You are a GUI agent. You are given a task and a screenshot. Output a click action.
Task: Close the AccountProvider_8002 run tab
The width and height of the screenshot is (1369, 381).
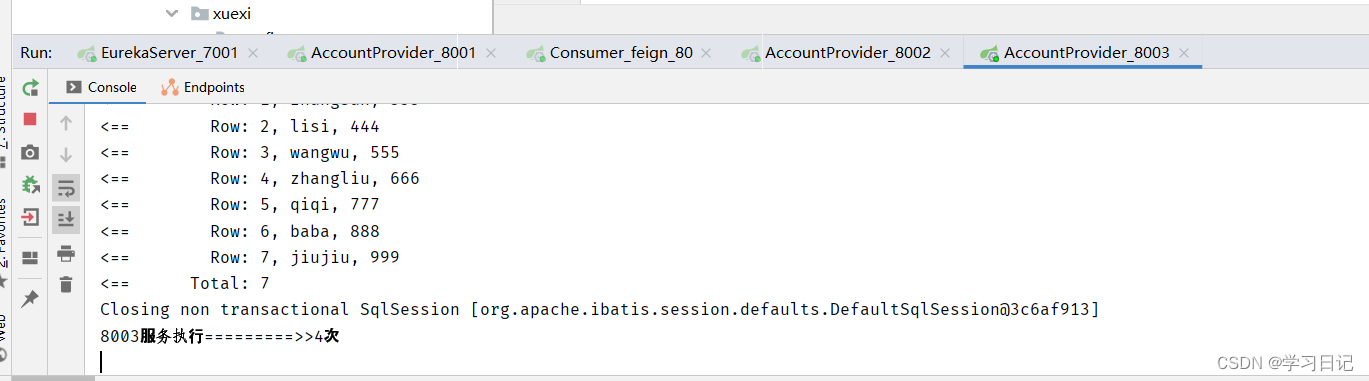tap(944, 53)
